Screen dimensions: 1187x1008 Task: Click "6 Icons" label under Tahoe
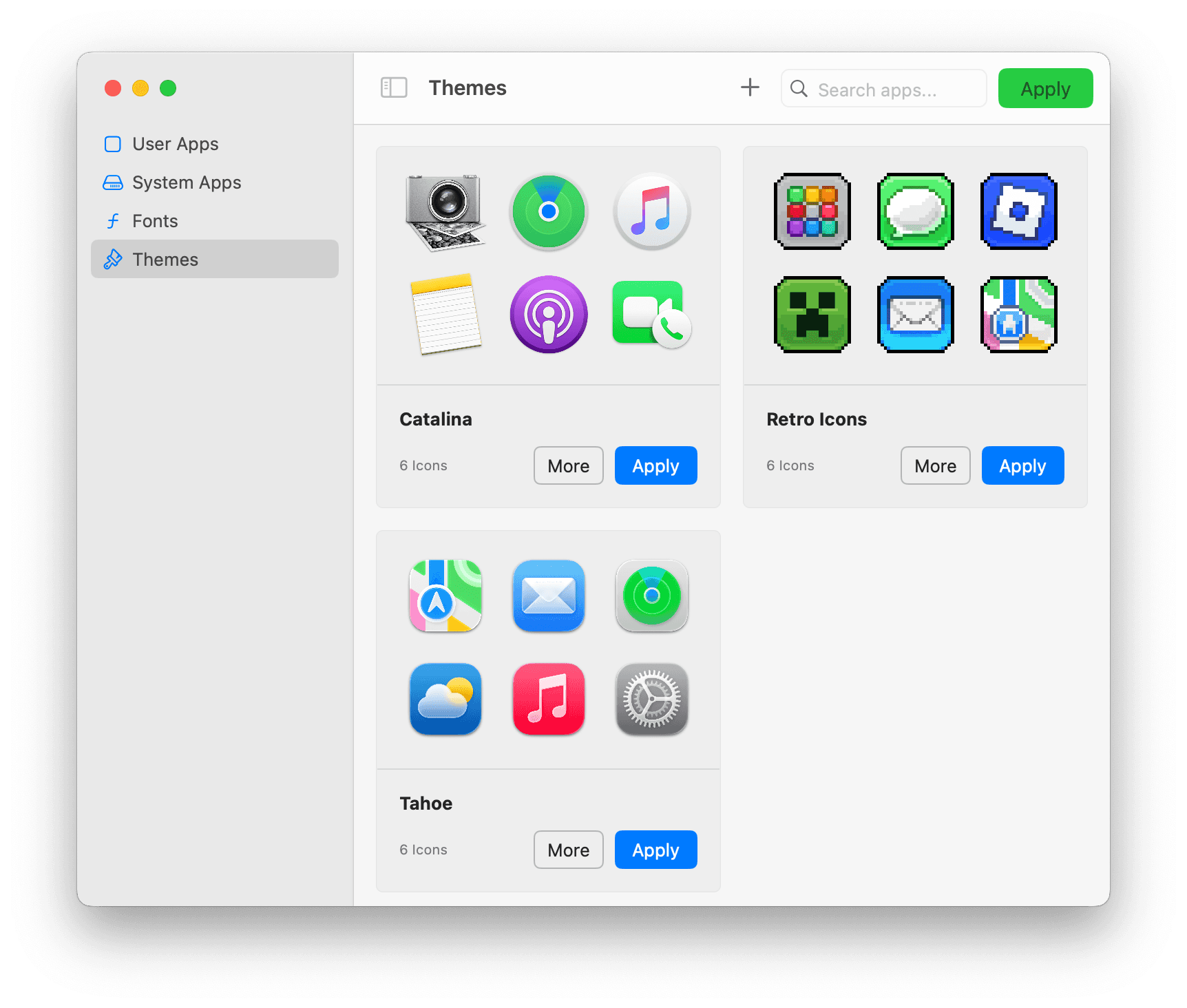(423, 850)
